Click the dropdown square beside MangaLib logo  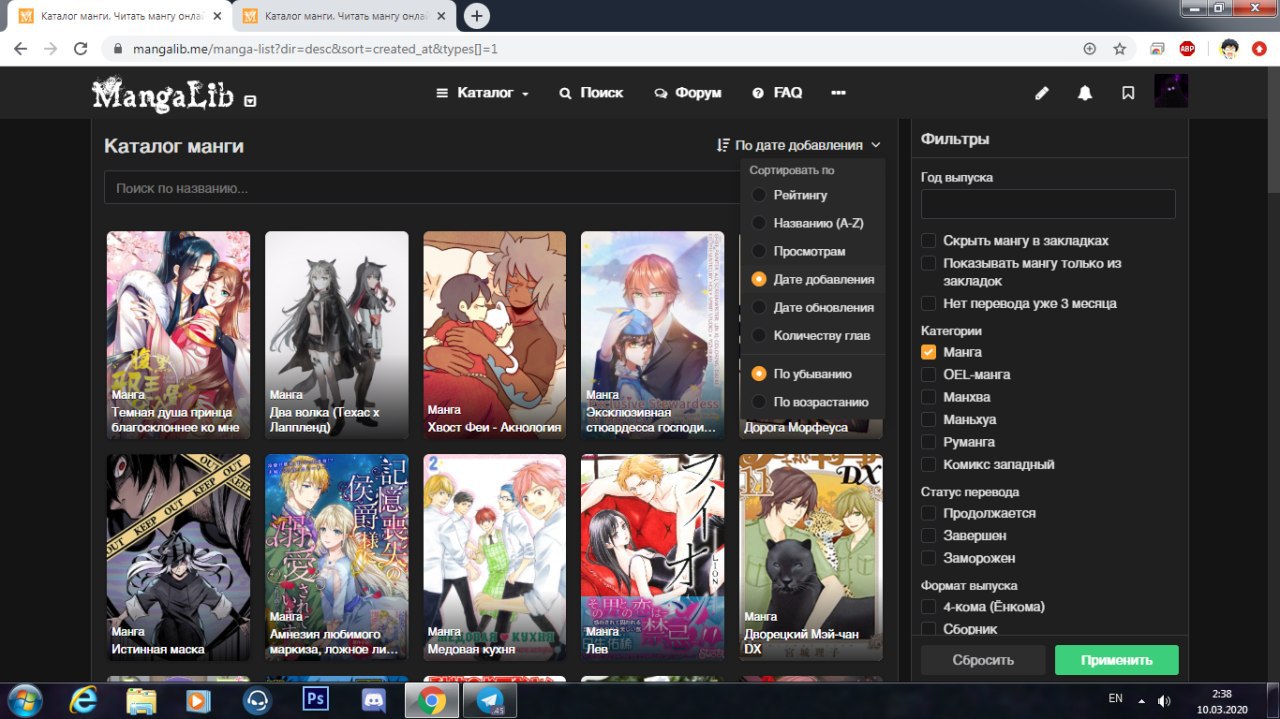(250, 100)
